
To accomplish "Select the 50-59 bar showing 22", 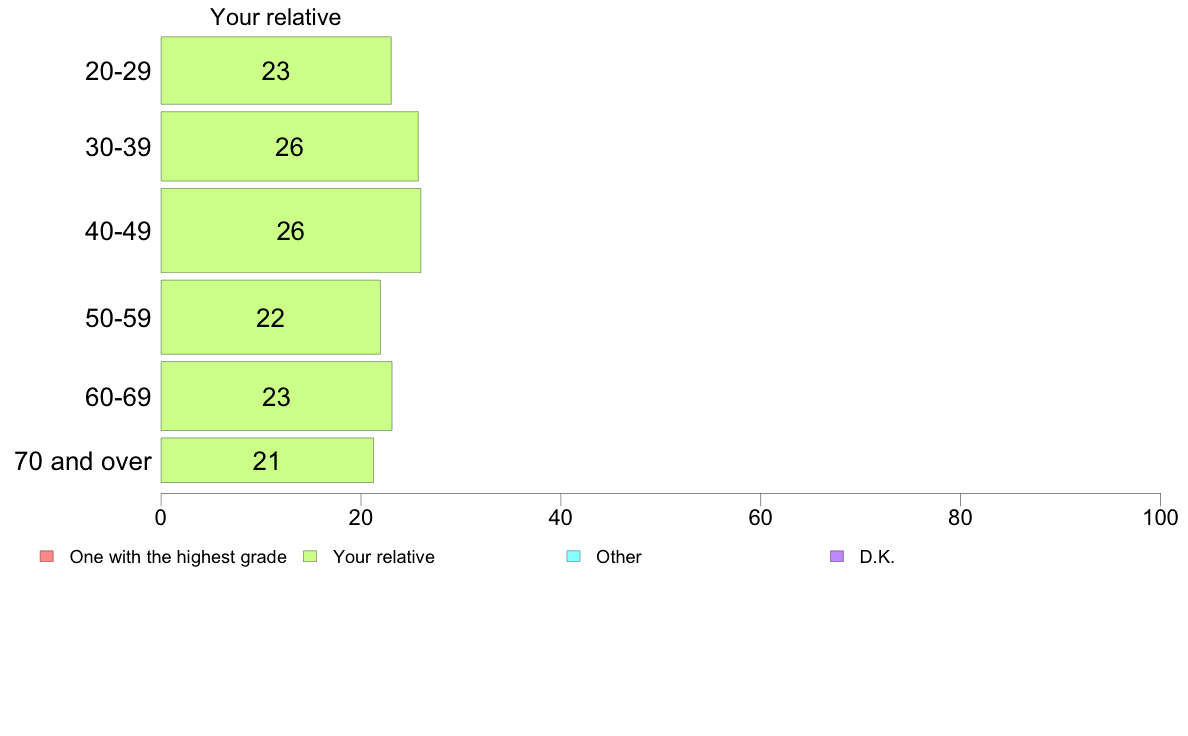I will coord(270,317).
